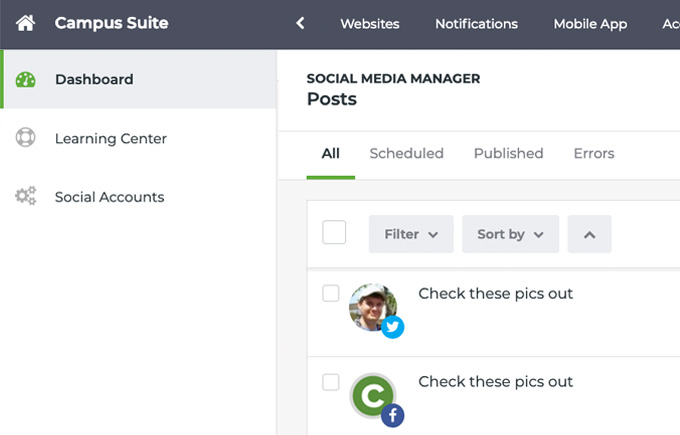Open the Sort by dropdown
This screenshot has width=680, height=435.
tap(510, 234)
